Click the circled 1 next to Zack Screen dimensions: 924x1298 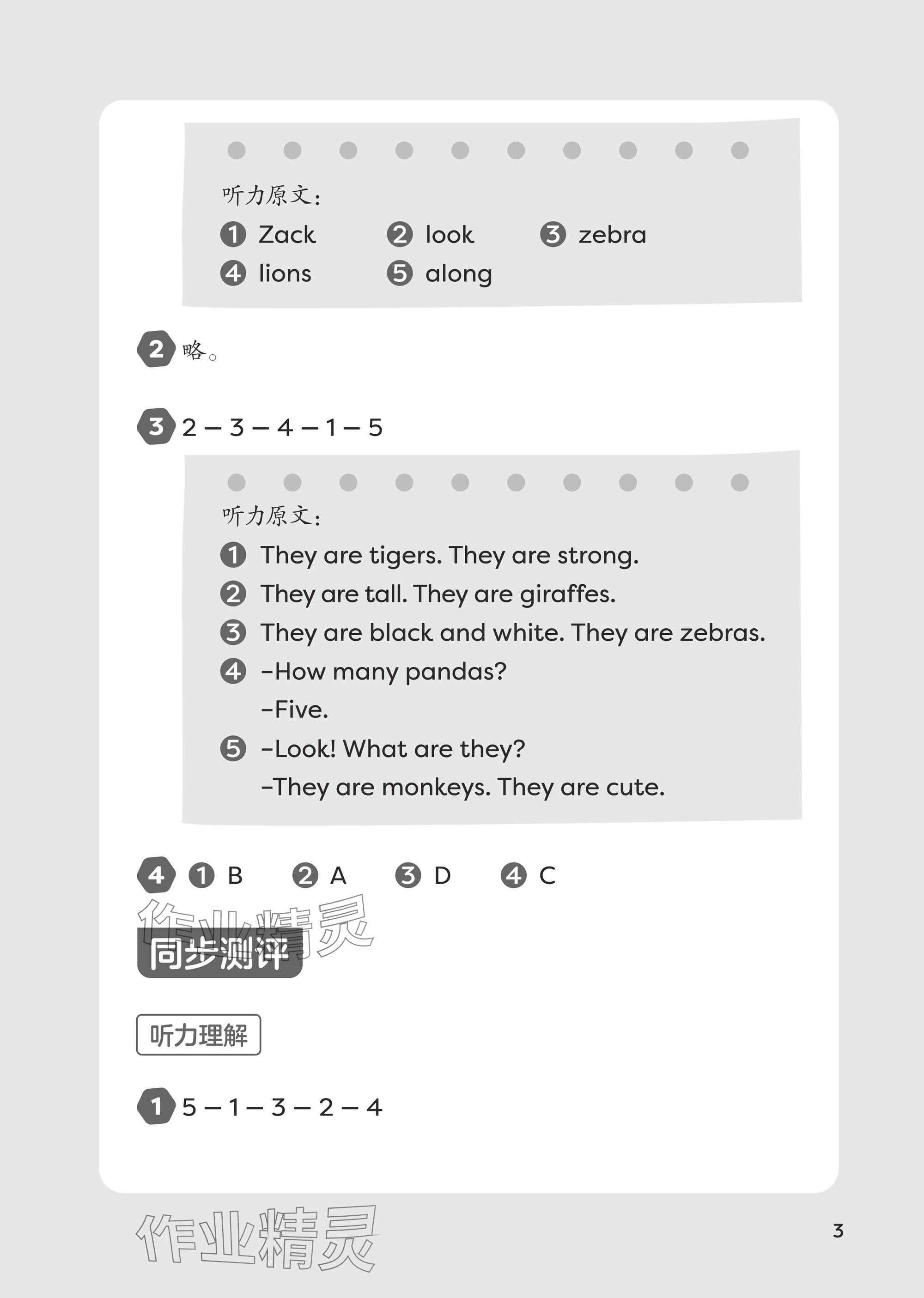pos(233,234)
